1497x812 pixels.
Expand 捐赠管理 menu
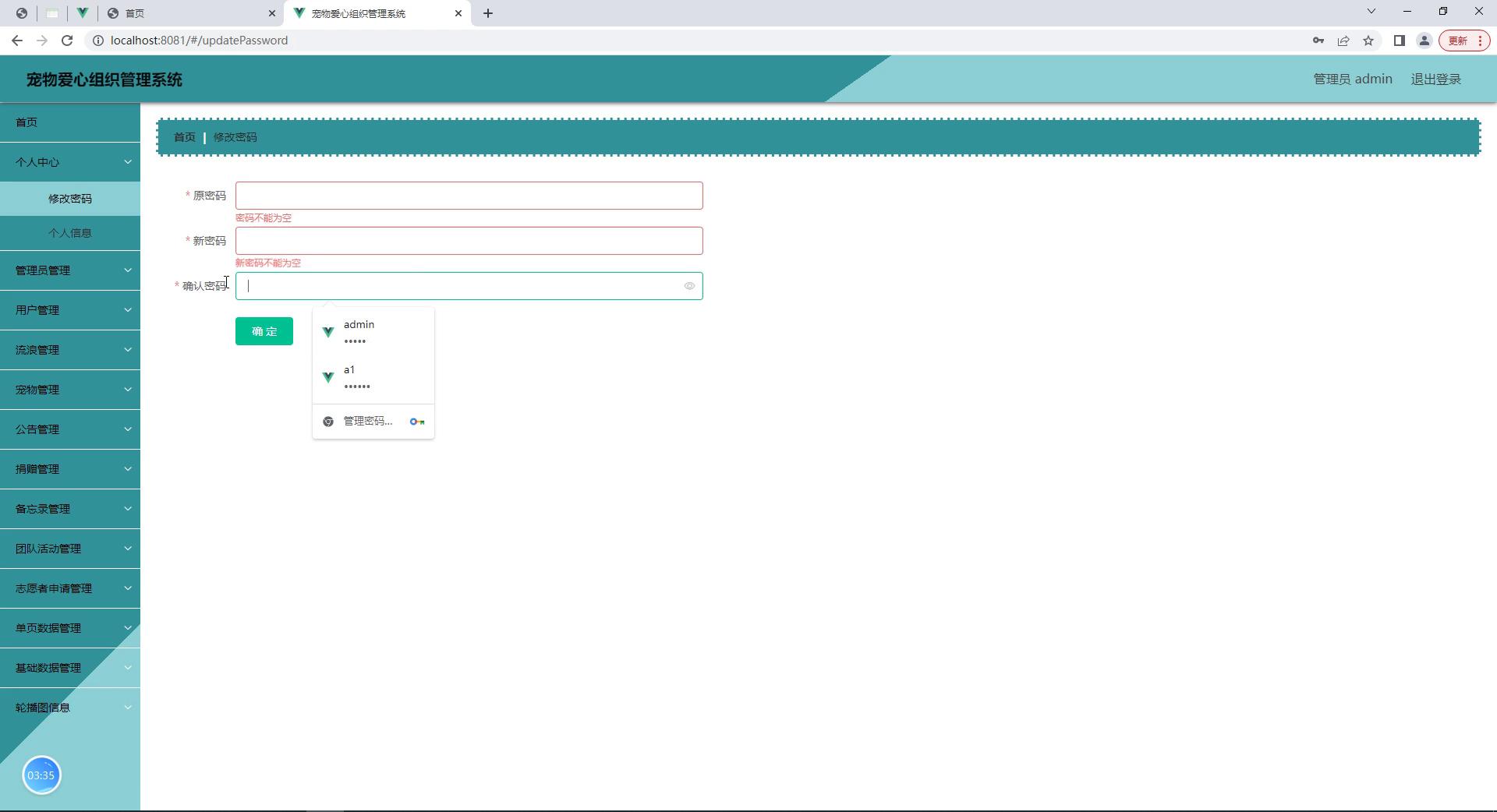(70, 469)
